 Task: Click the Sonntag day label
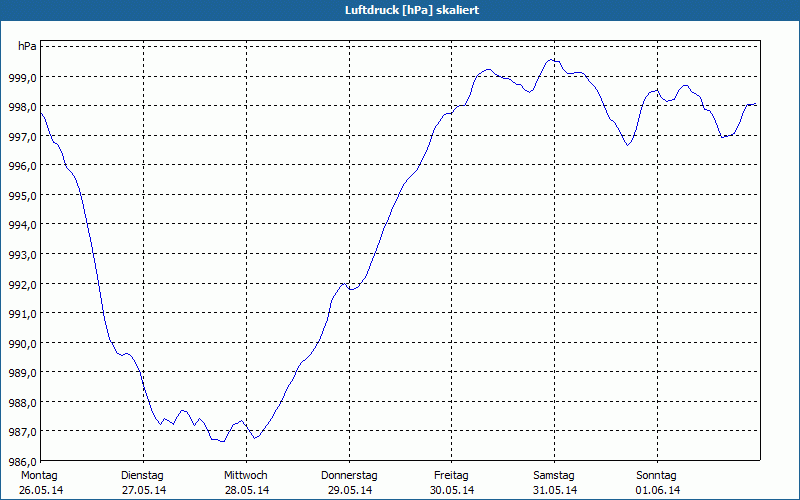pos(656,476)
